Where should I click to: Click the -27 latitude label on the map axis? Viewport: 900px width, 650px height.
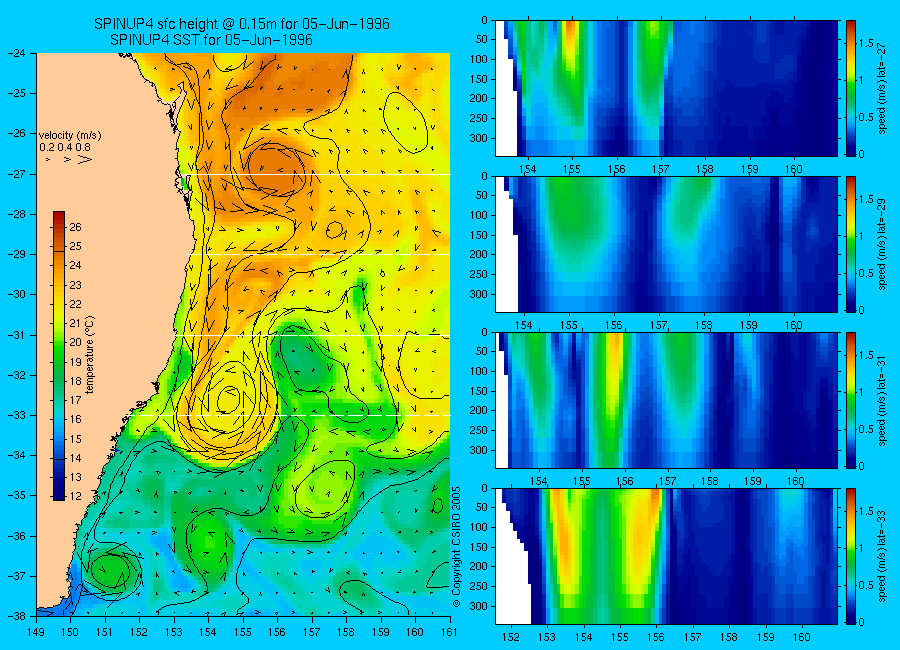17,174
